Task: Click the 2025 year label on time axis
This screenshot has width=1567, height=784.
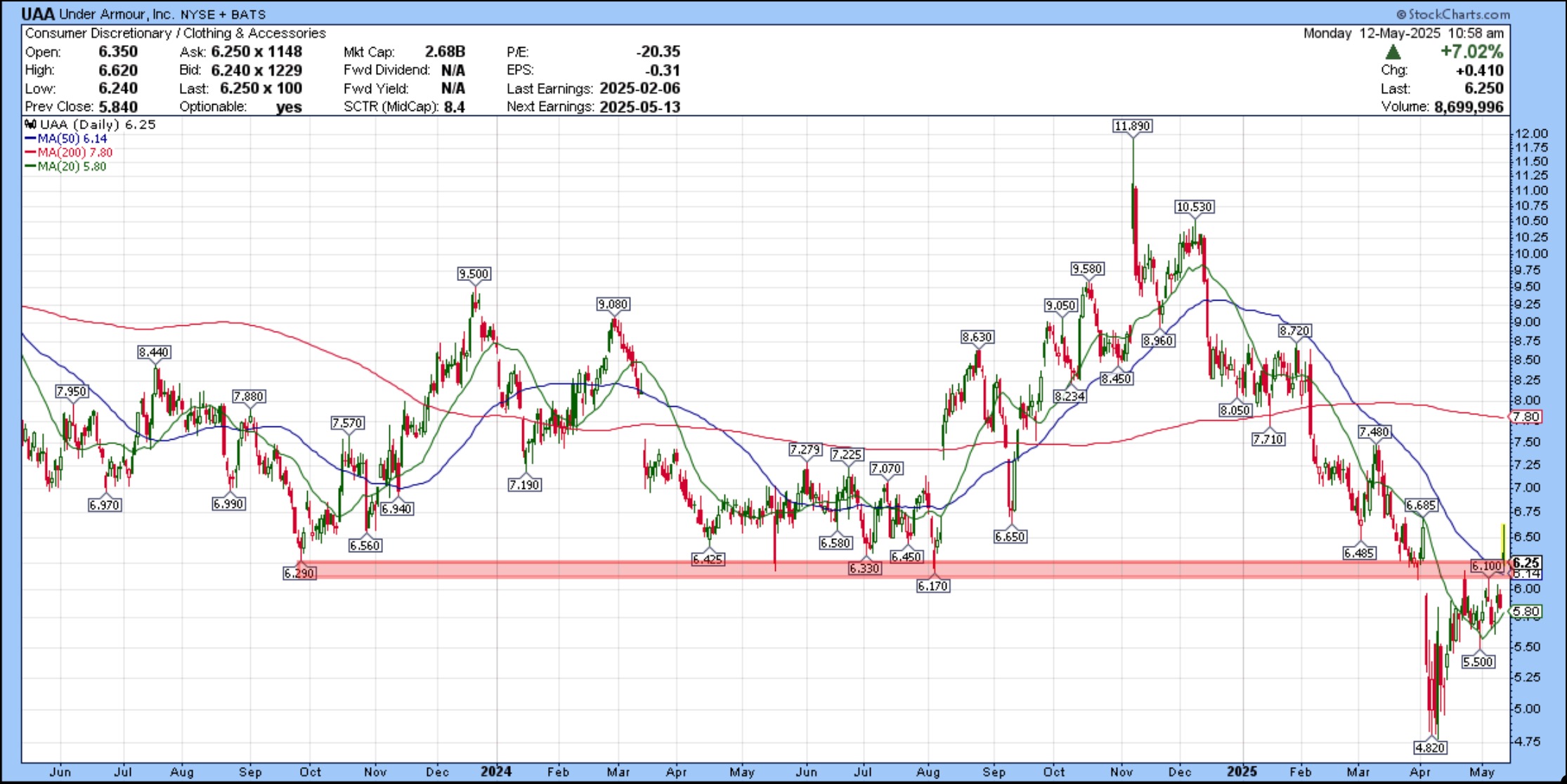Action: pyautogui.click(x=1242, y=771)
